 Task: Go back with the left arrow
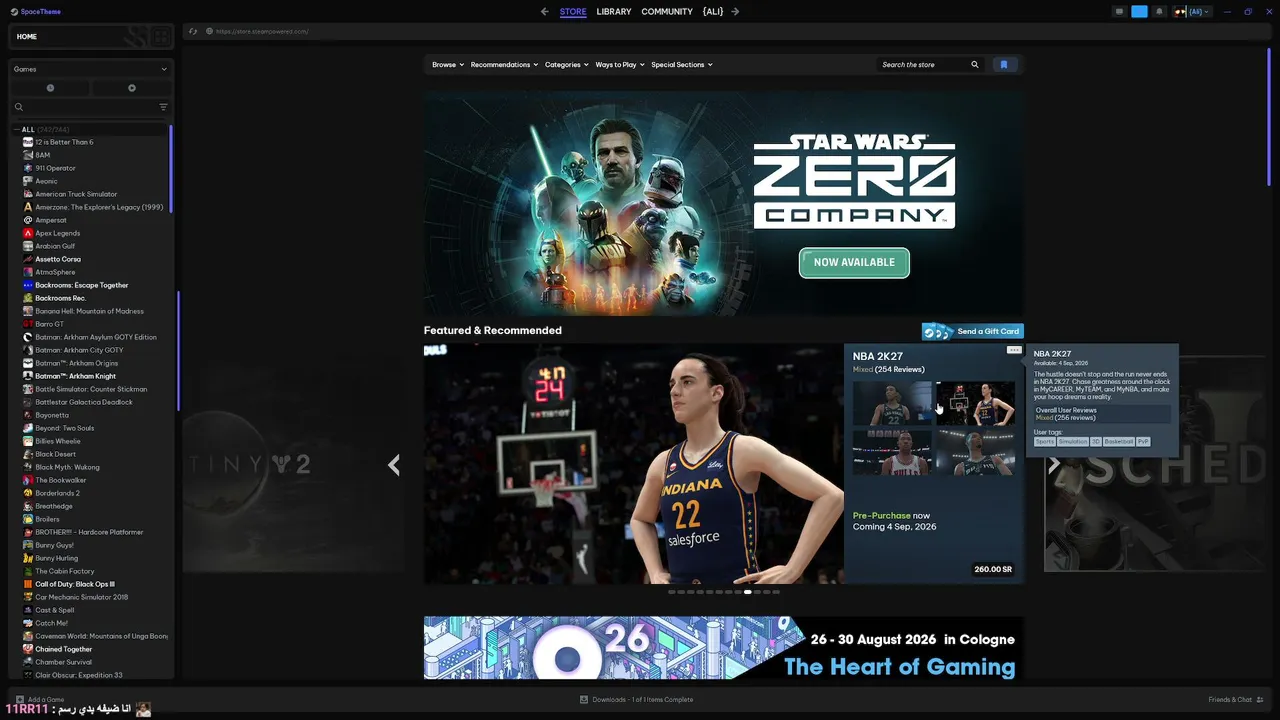click(x=544, y=12)
